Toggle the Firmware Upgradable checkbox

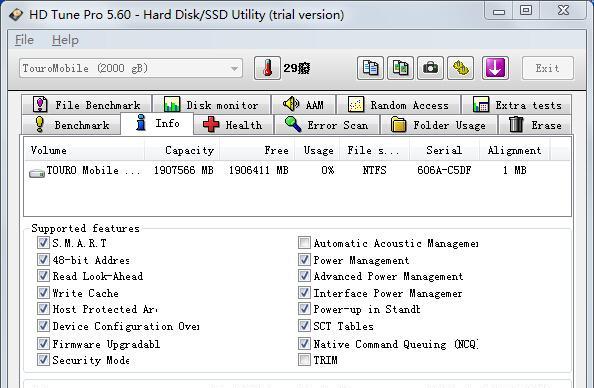pos(43,344)
